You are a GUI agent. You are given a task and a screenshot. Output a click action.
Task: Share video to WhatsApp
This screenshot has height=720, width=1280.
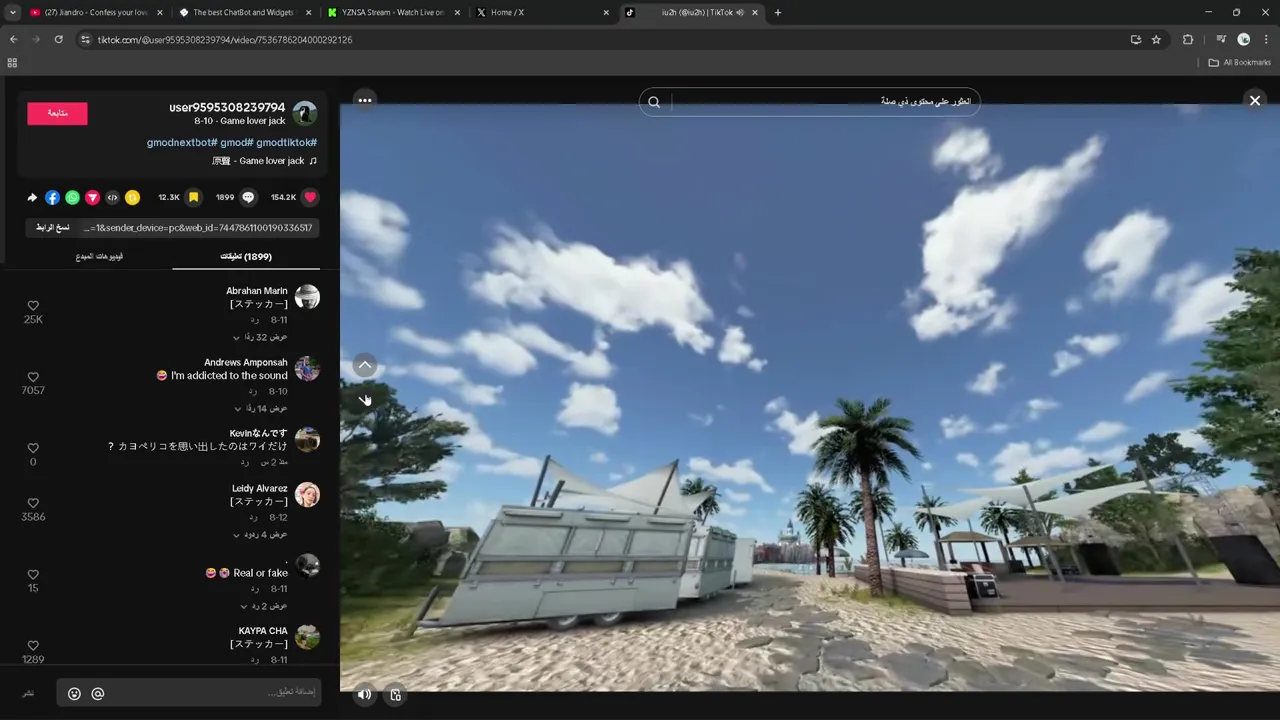(72, 198)
